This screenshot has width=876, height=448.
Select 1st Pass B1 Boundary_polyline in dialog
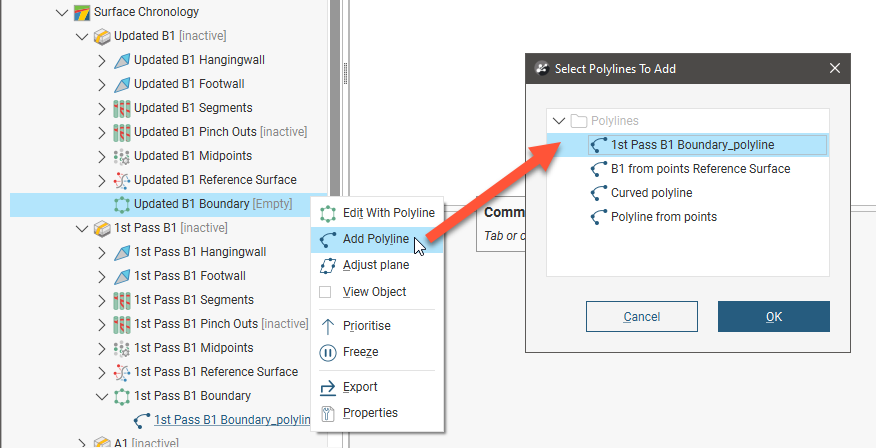692,145
